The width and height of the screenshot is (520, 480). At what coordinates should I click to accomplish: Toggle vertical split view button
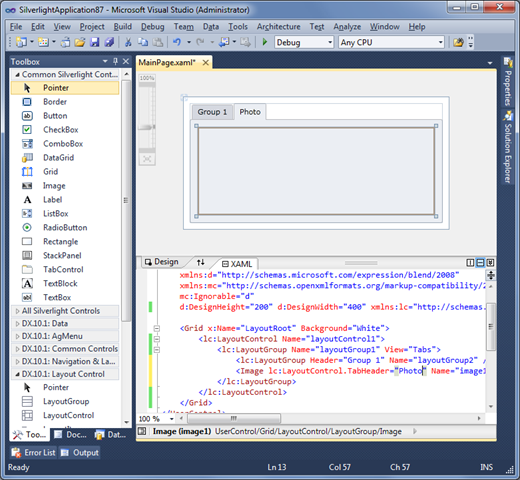[470, 263]
